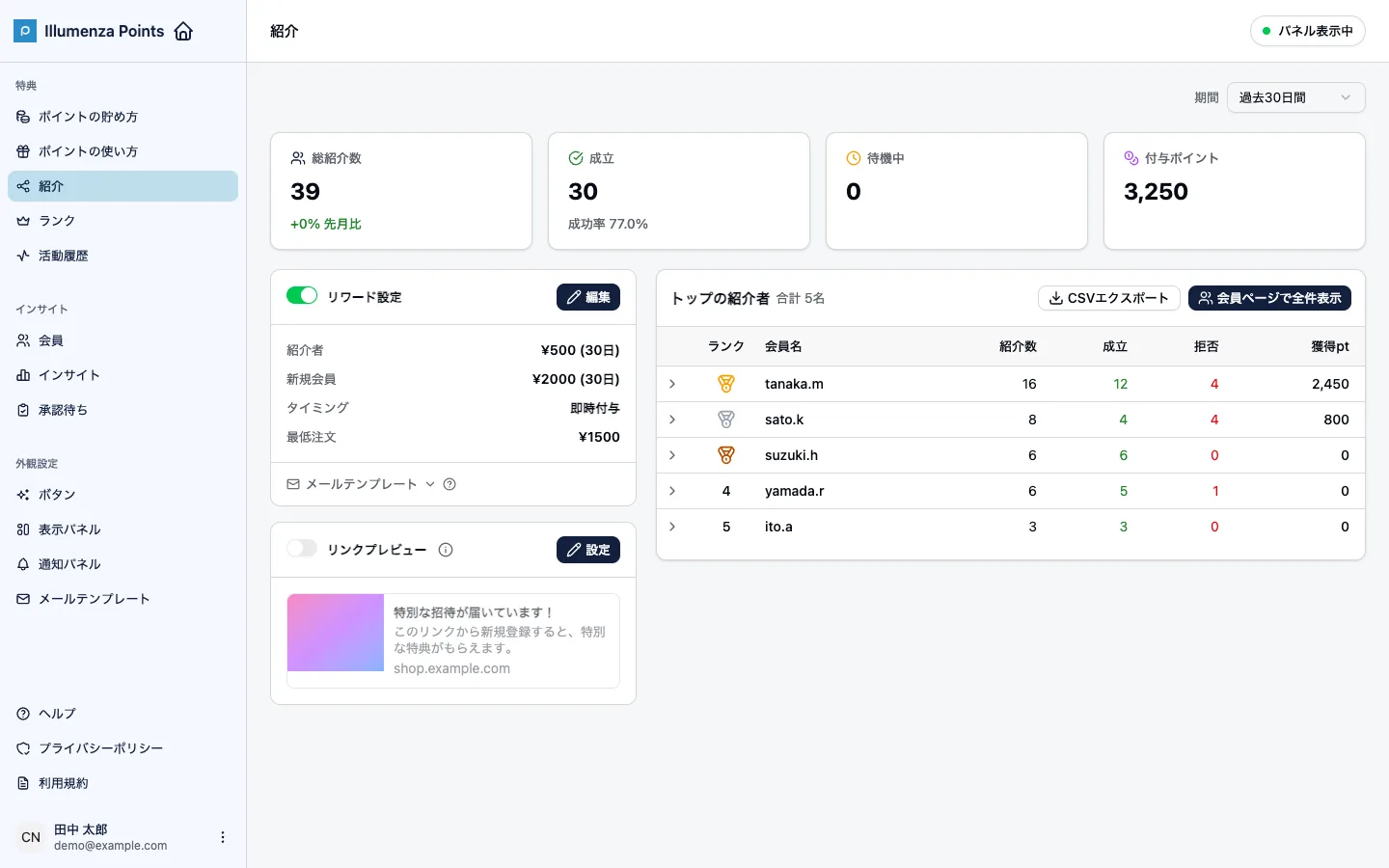This screenshot has width=1389, height=868.
Task: Click member name yamada.r
Action: click(x=794, y=491)
